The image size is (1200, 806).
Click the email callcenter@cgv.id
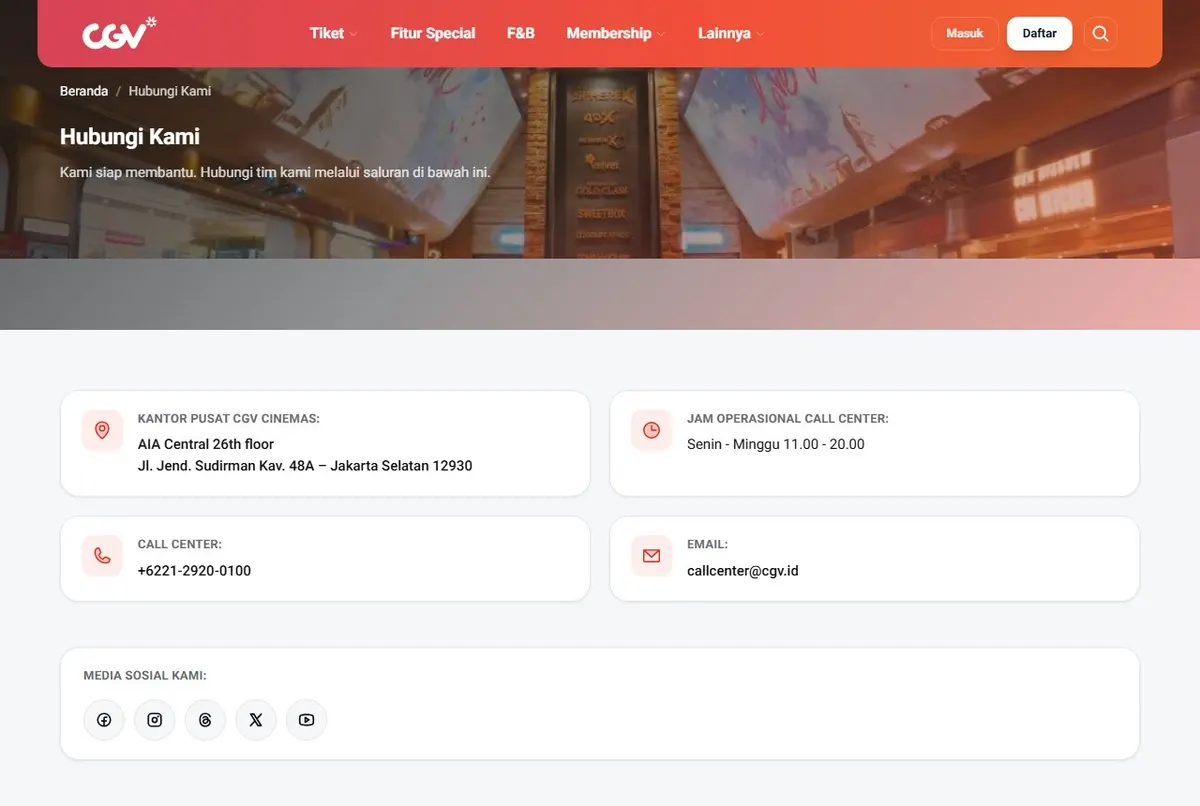point(743,571)
